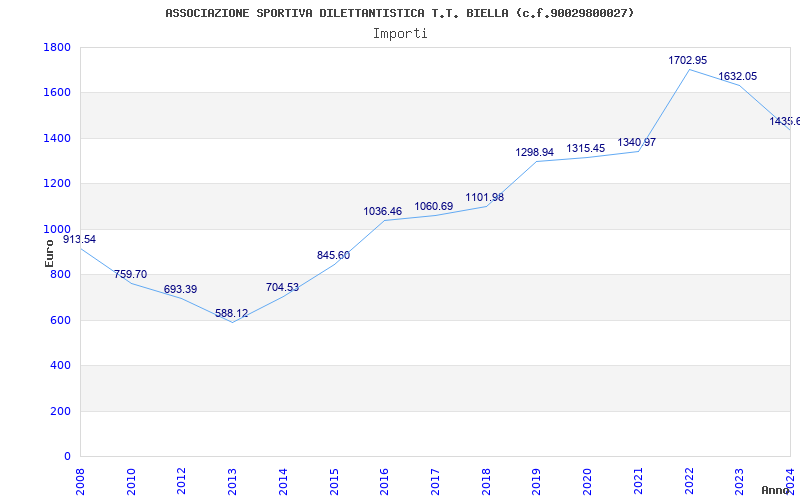
Task: Click the peak data label 1702.95
Action: coord(687,60)
